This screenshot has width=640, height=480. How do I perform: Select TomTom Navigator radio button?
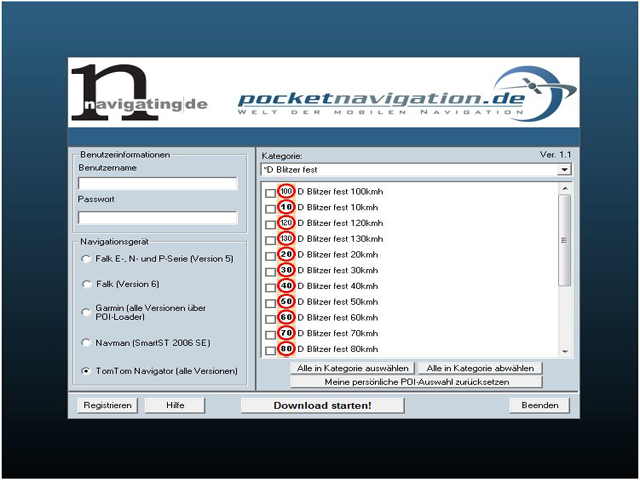click(x=85, y=371)
